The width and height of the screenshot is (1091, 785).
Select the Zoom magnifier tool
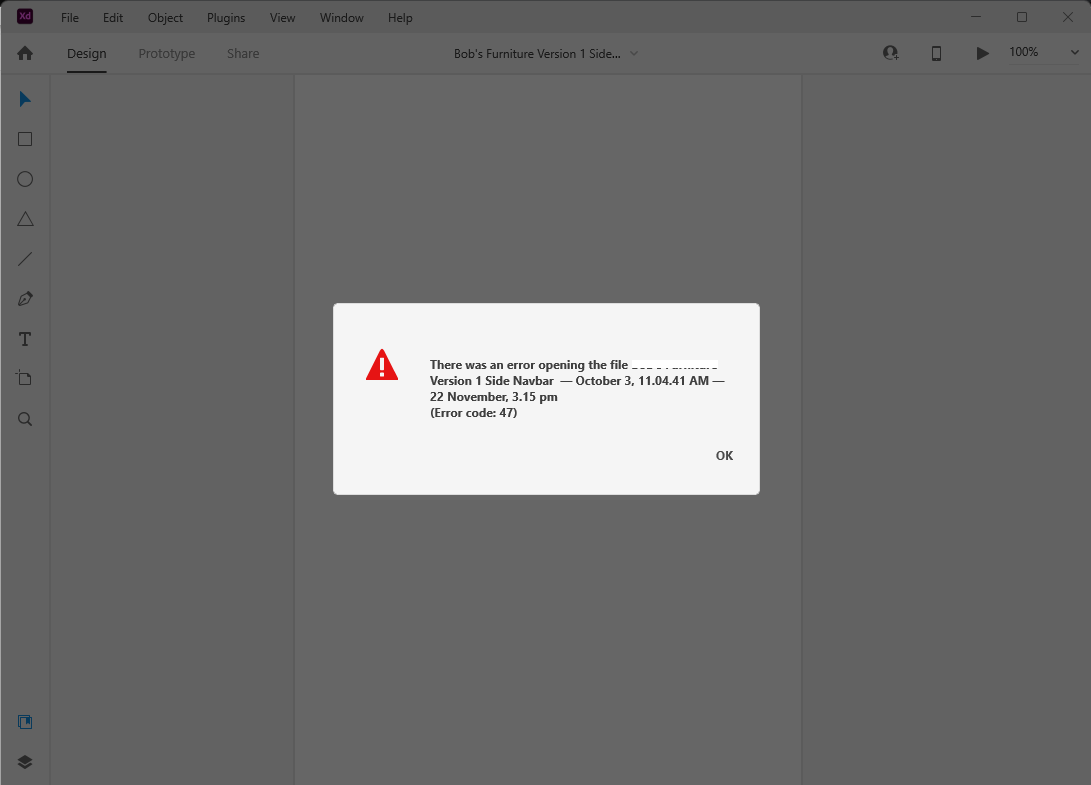(25, 419)
